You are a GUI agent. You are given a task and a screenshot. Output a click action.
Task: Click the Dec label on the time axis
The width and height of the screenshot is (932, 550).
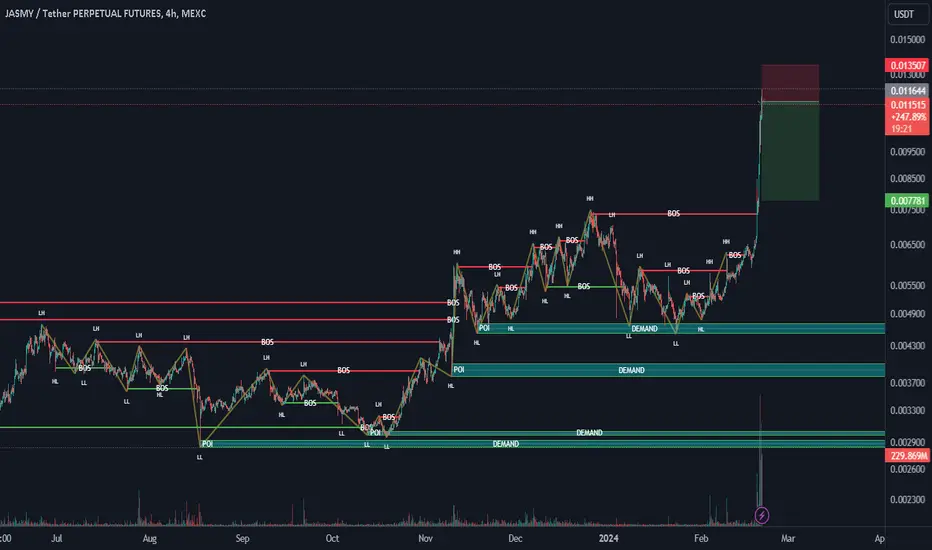pyautogui.click(x=515, y=538)
